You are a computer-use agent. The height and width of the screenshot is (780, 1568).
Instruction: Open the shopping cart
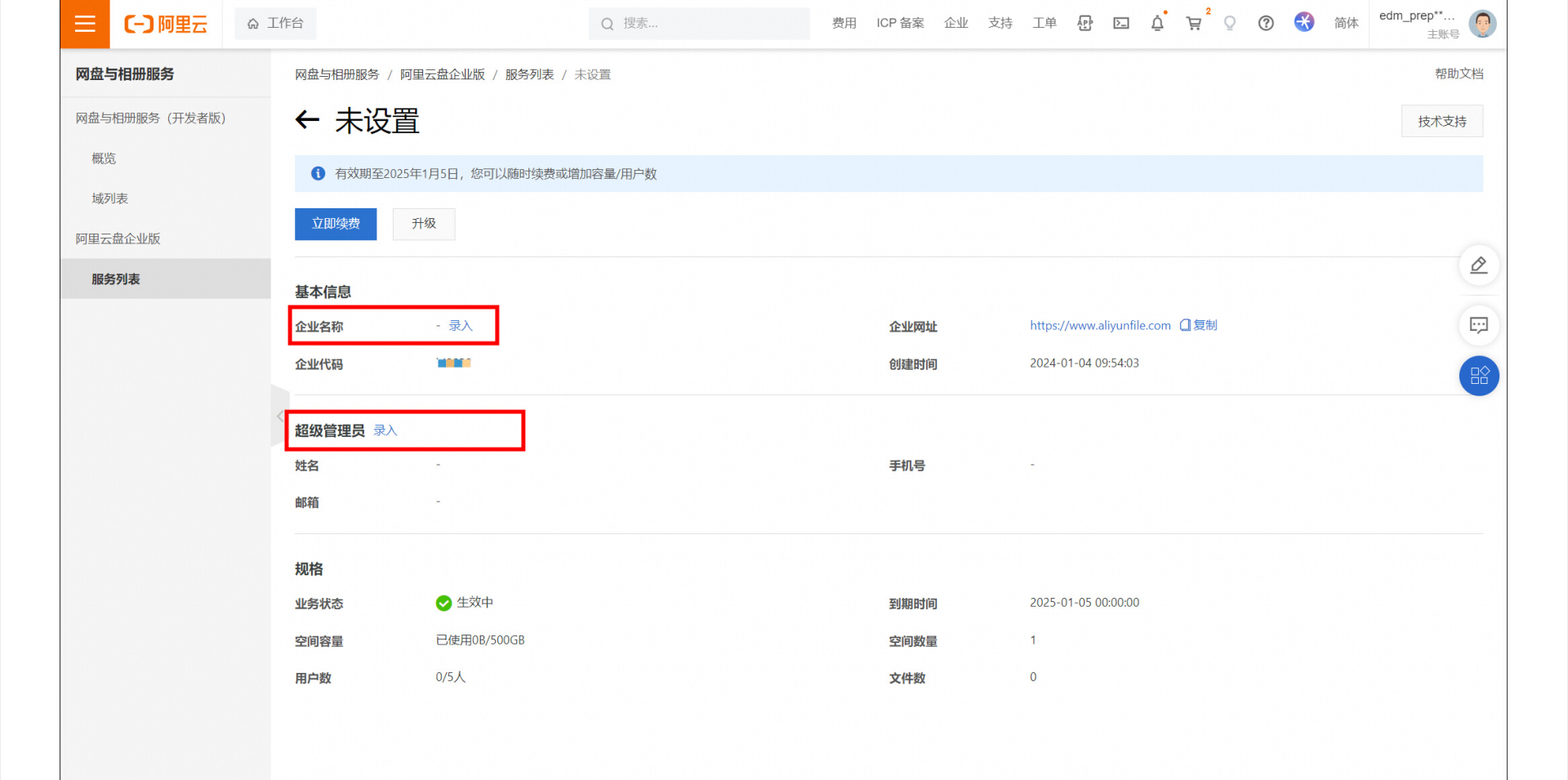(x=1194, y=24)
